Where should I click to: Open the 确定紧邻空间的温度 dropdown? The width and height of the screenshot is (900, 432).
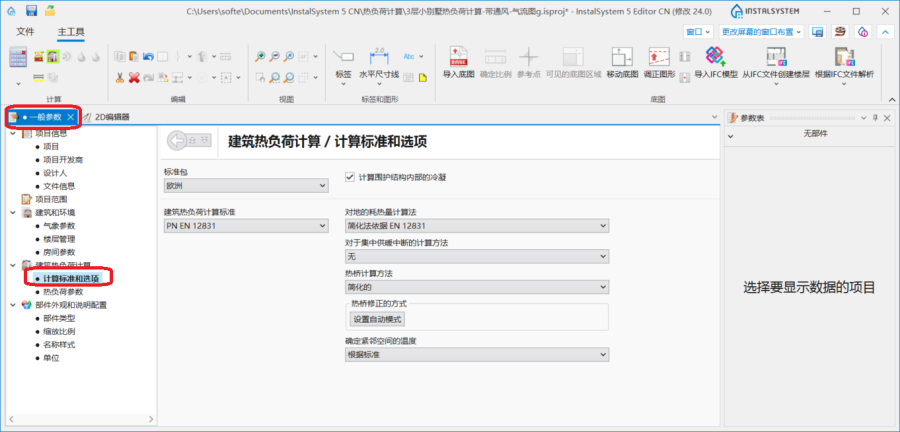476,354
